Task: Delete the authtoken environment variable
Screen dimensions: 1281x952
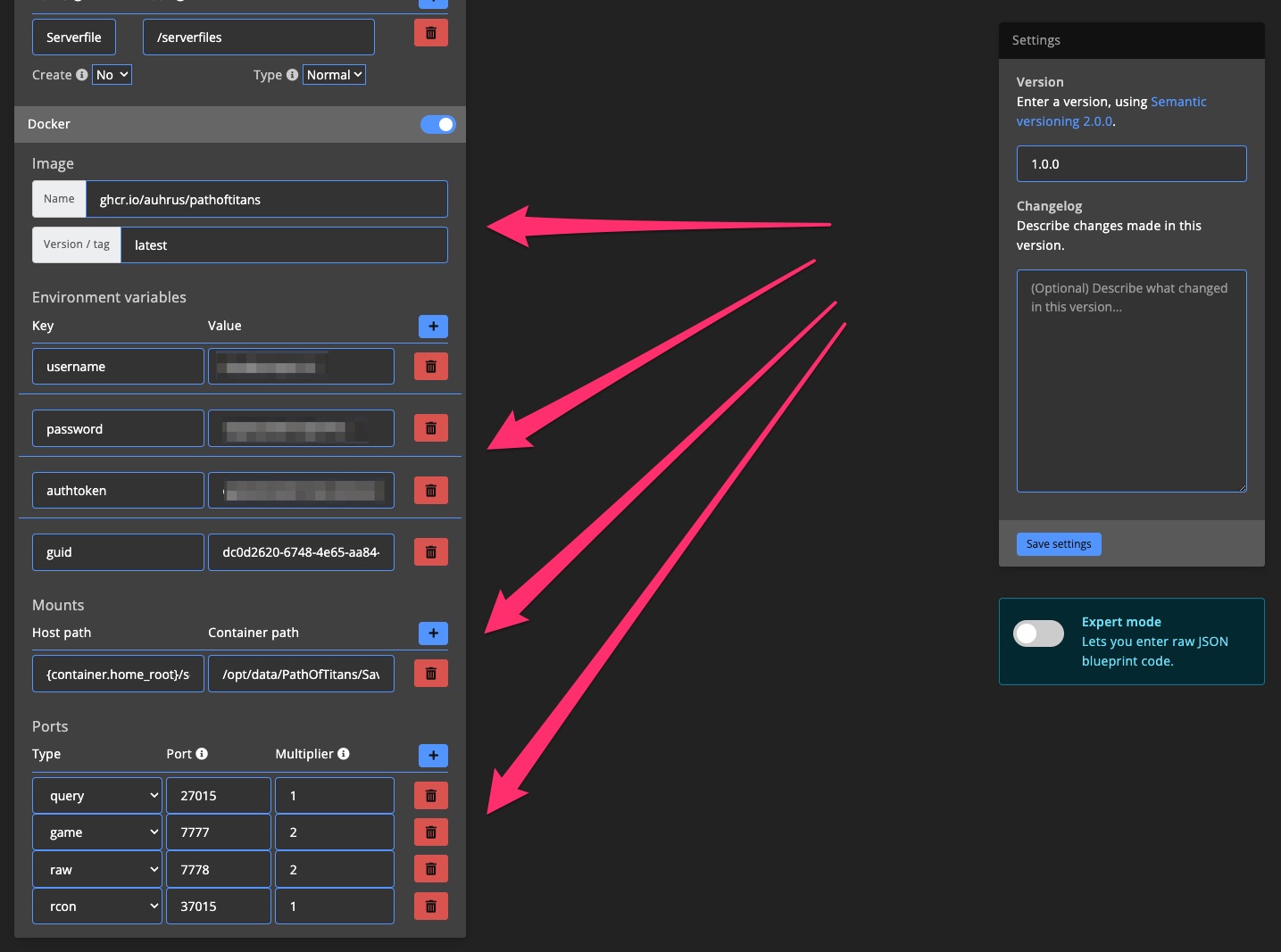Action: tap(430, 490)
